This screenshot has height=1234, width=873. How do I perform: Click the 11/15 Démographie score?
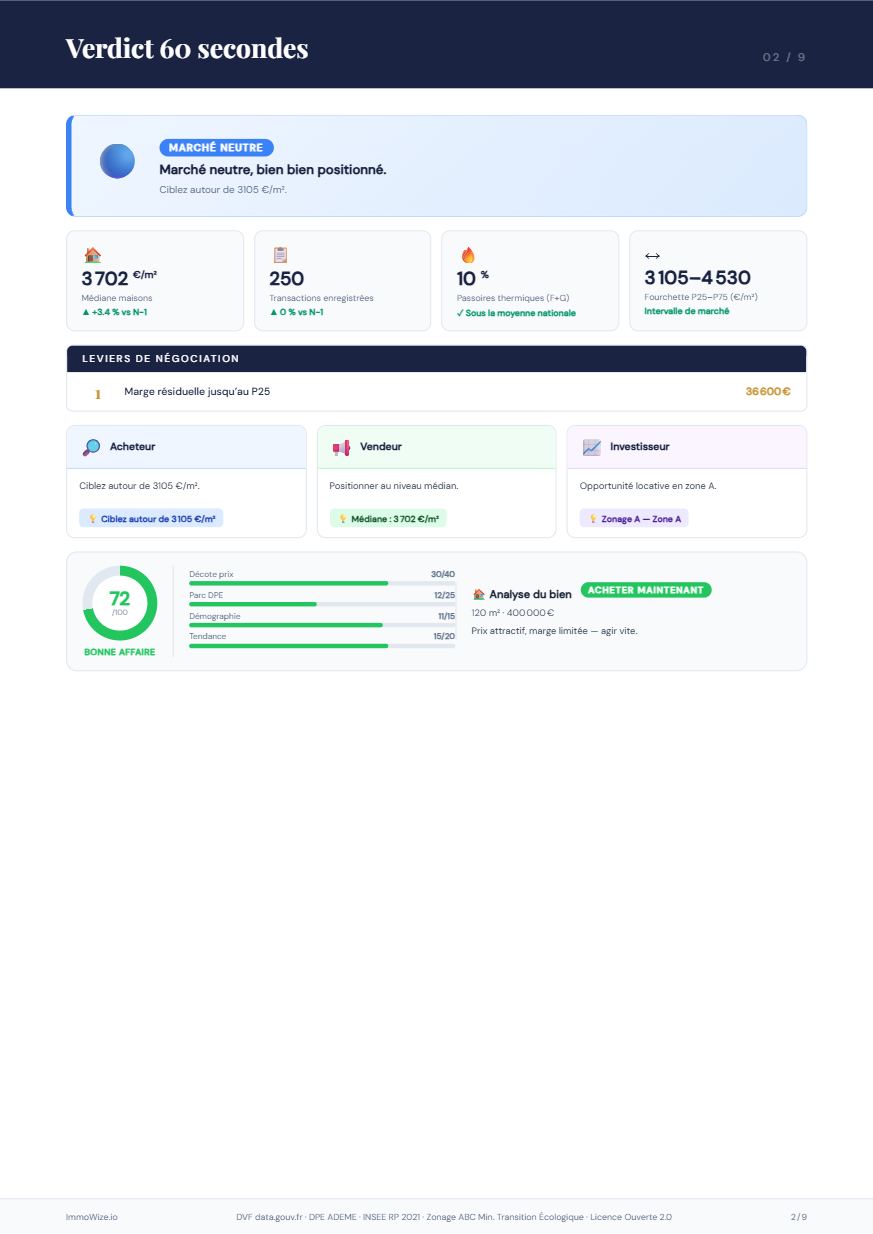click(446, 616)
